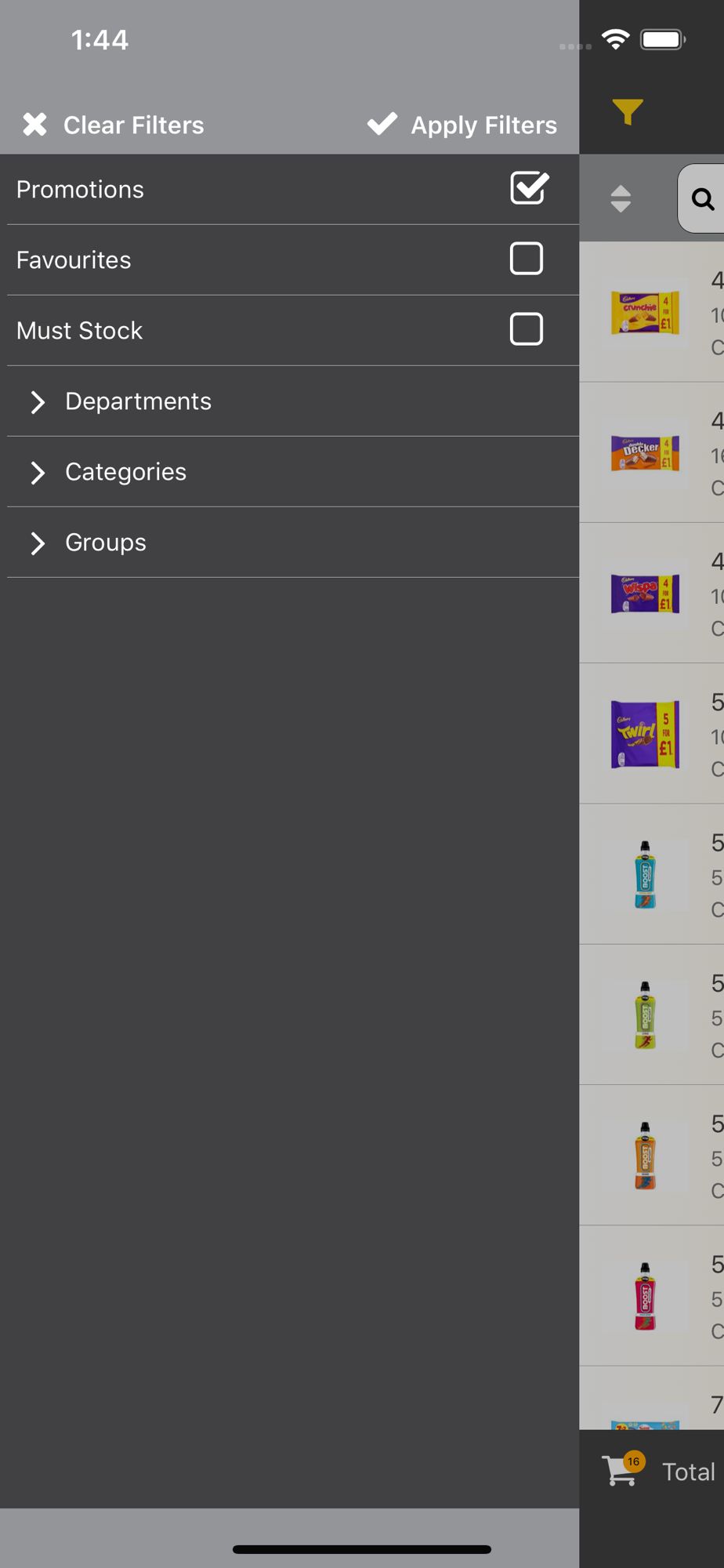Click the Apply Filters text
This screenshot has height=1568, width=724.
point(483,125)
